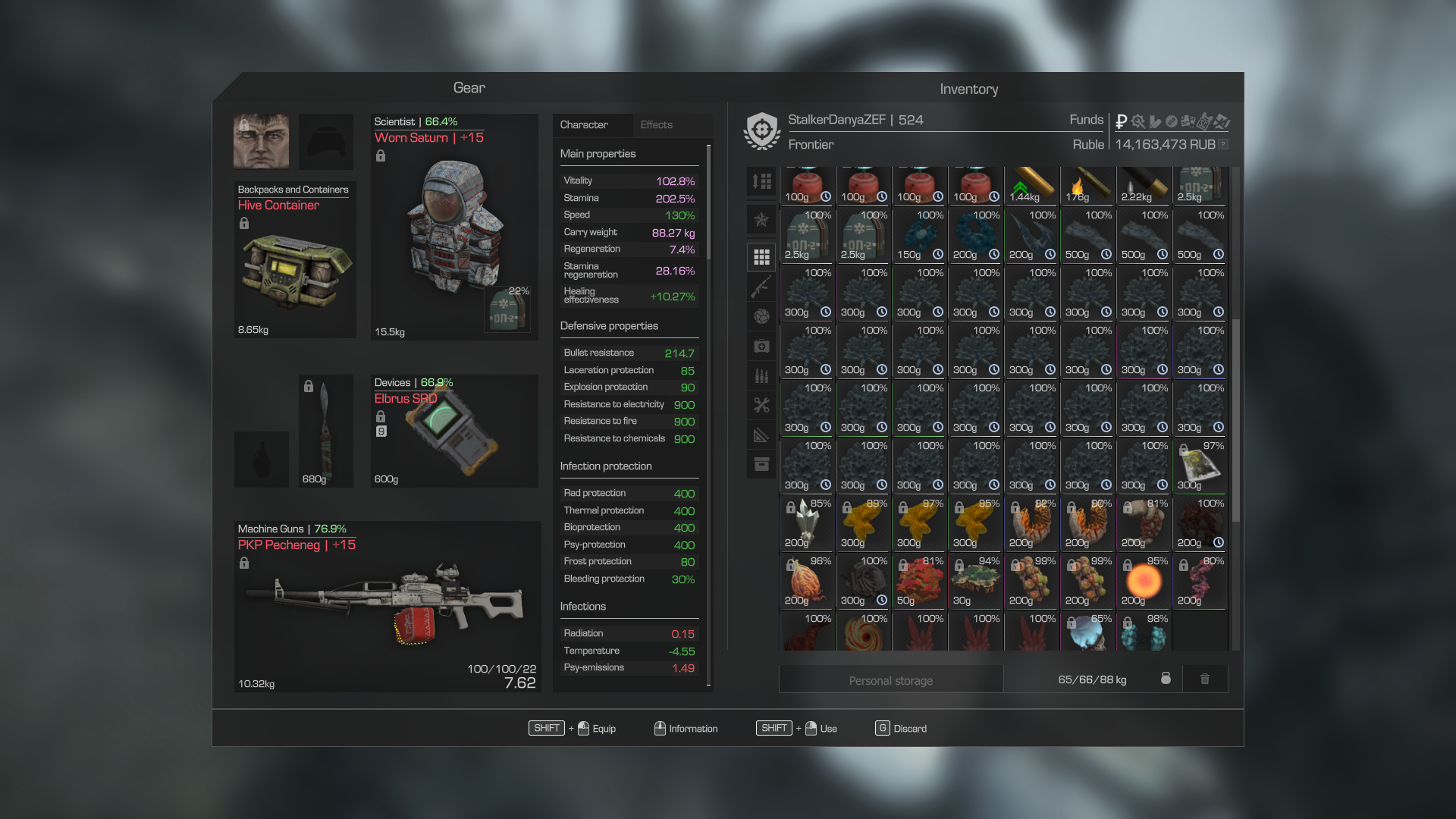The width and height of the screenshot is (1456, 819).
Task: Click the 14,163,473 RUB balance
Action: tap(1165, 144)
